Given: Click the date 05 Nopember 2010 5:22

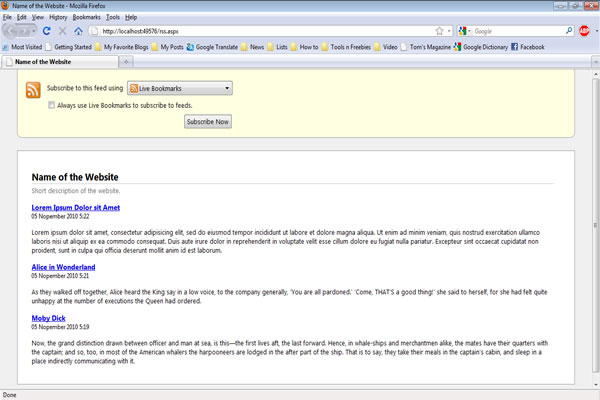Looking at the screenshot, I should [x=60, y=216].
